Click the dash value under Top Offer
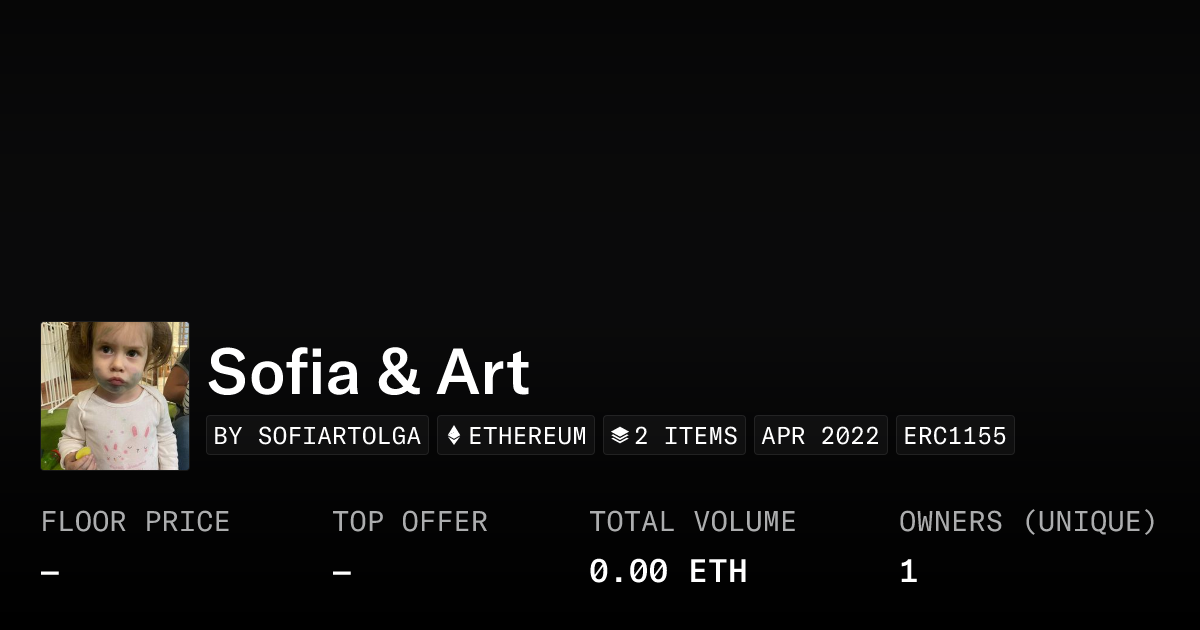This screenshot has height=630, width=1200. pos(341,572)
